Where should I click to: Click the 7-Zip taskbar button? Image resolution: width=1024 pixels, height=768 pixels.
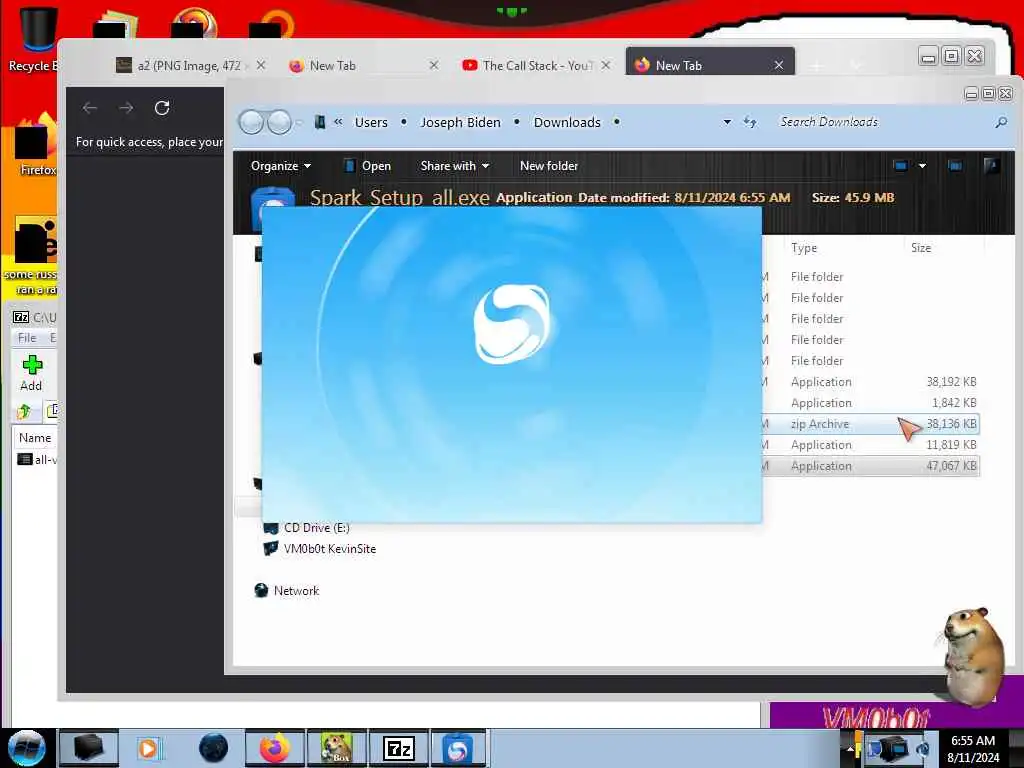tap(399, 748)
